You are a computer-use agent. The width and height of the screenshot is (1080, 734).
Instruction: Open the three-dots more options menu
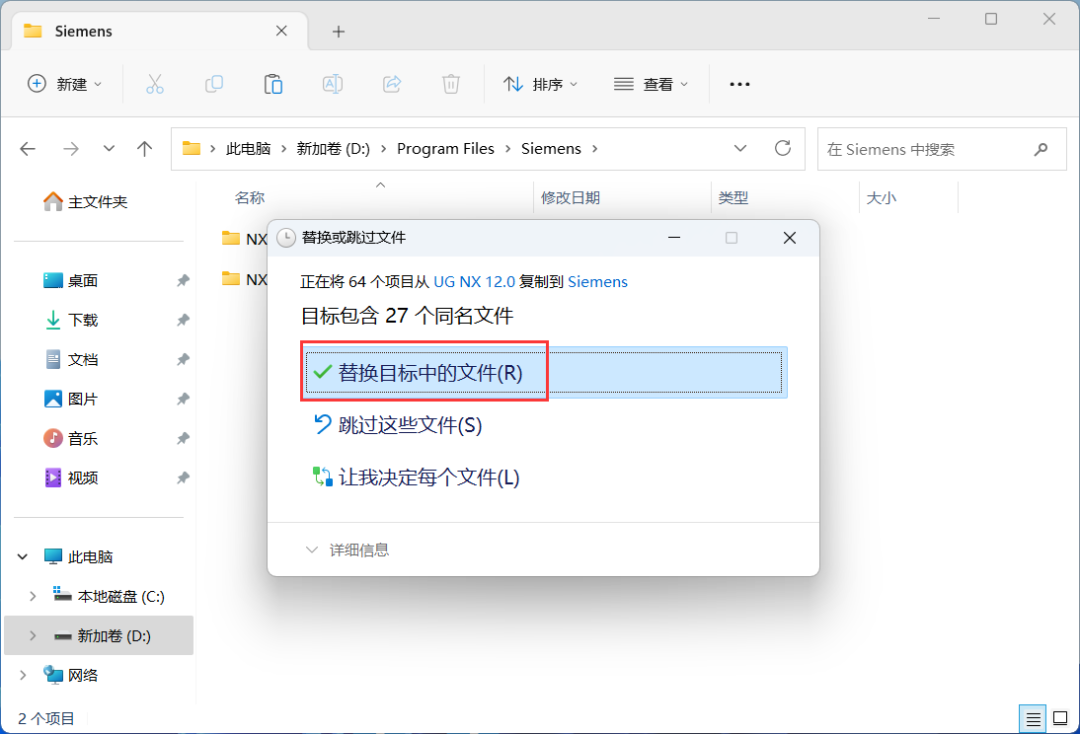(740, 84)
